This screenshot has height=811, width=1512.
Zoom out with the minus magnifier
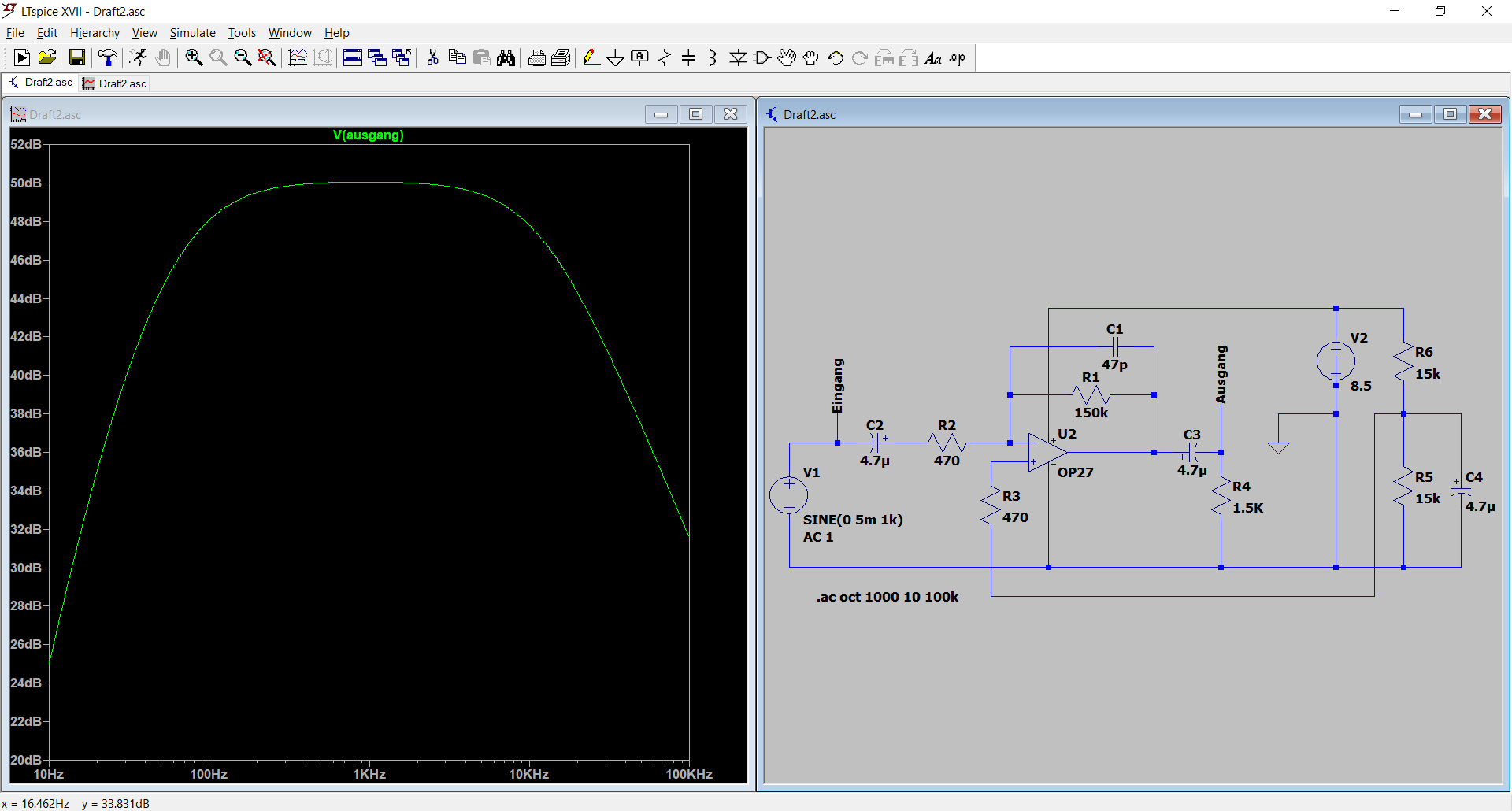pyautogui.click(x=243, y=57)
